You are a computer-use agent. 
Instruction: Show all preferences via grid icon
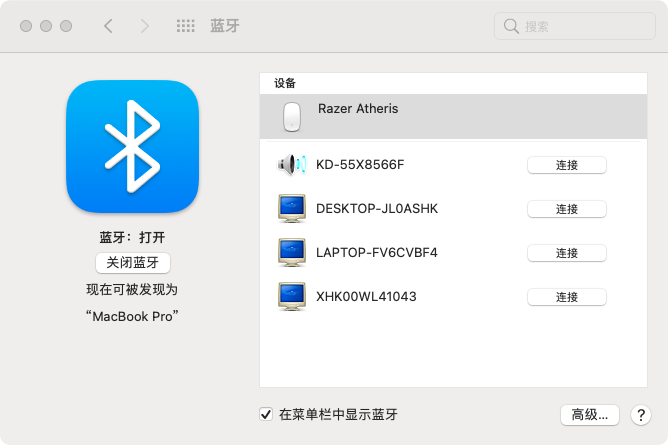pos(186,26)
